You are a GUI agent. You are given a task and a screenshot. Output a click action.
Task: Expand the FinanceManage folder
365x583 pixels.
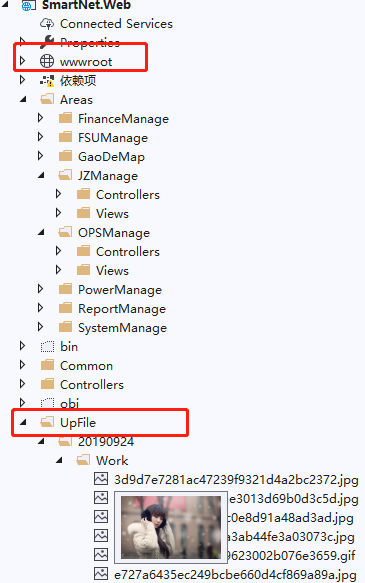pyautogui.click(x=41, y=118)
